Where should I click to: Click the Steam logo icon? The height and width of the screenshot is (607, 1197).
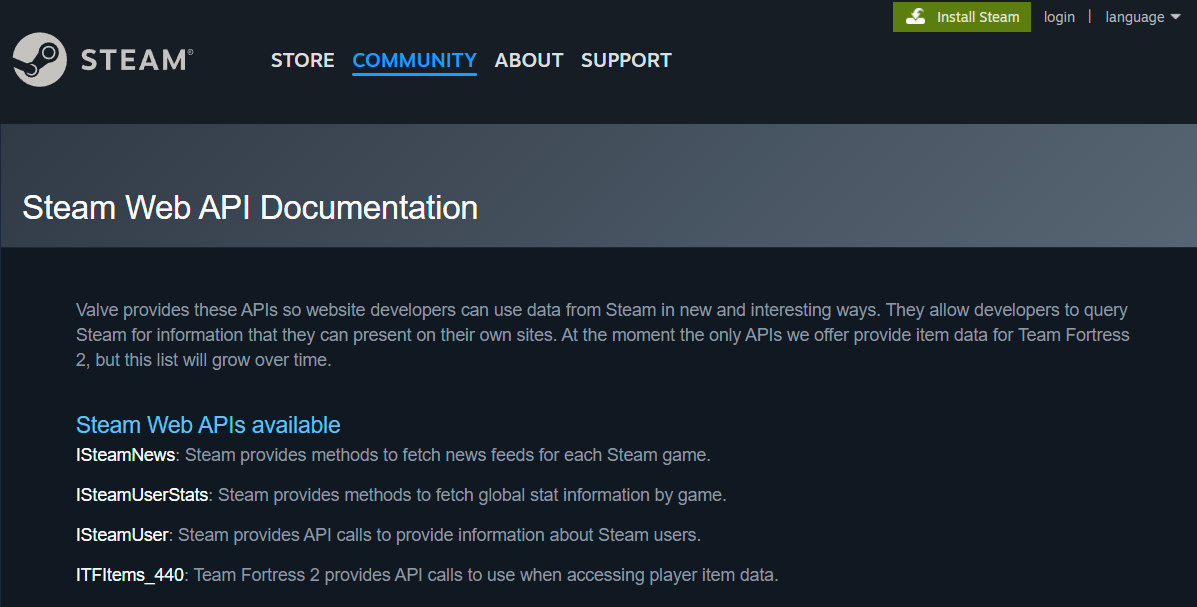pyautogui.click(x=40, y=60)
